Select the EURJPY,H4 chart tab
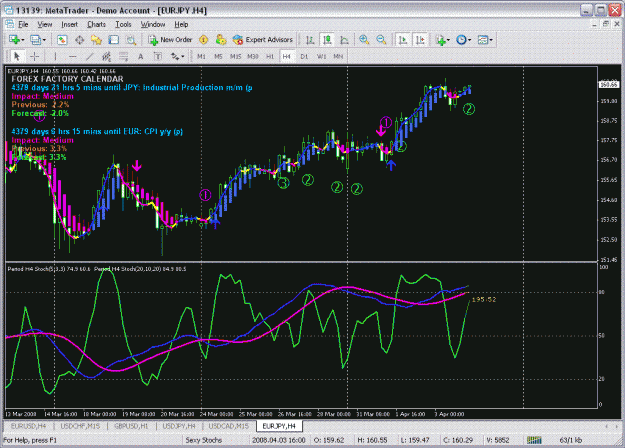The image size is (625, 448). tap(279, 426)
